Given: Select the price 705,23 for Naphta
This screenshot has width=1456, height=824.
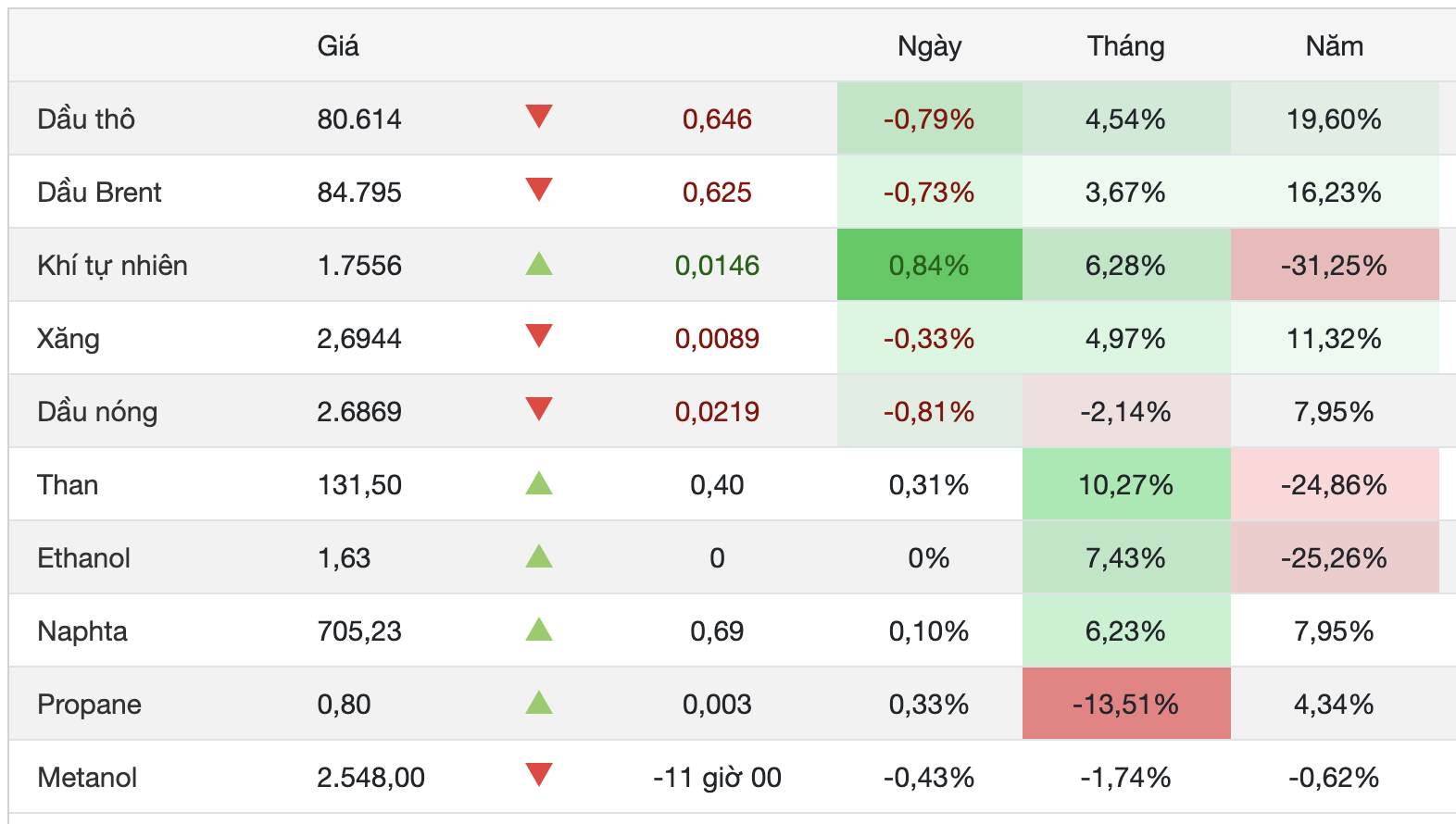Looking at the screenshot, I should [359, 631].
